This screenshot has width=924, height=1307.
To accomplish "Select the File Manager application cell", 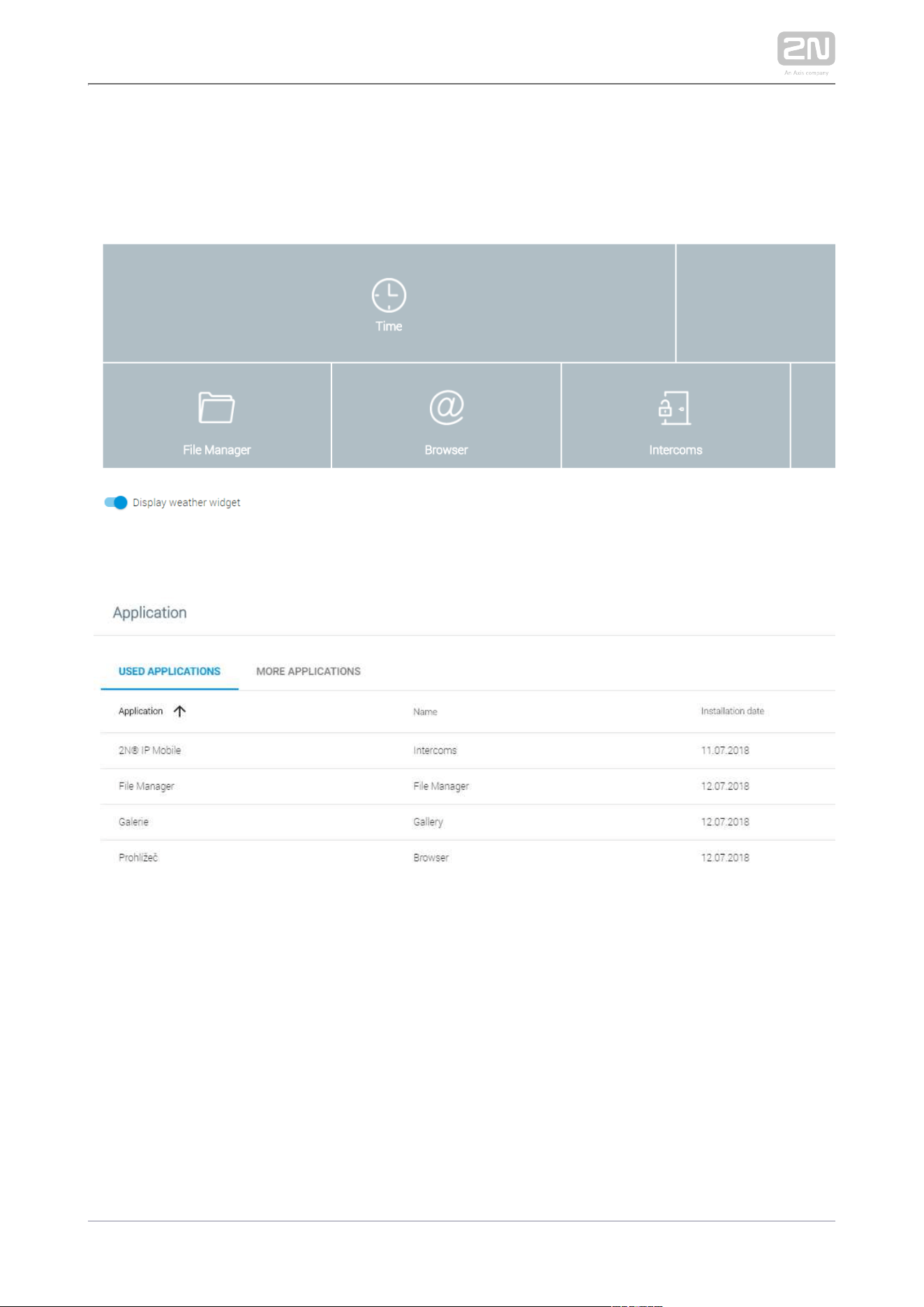I will coord(147,786).
